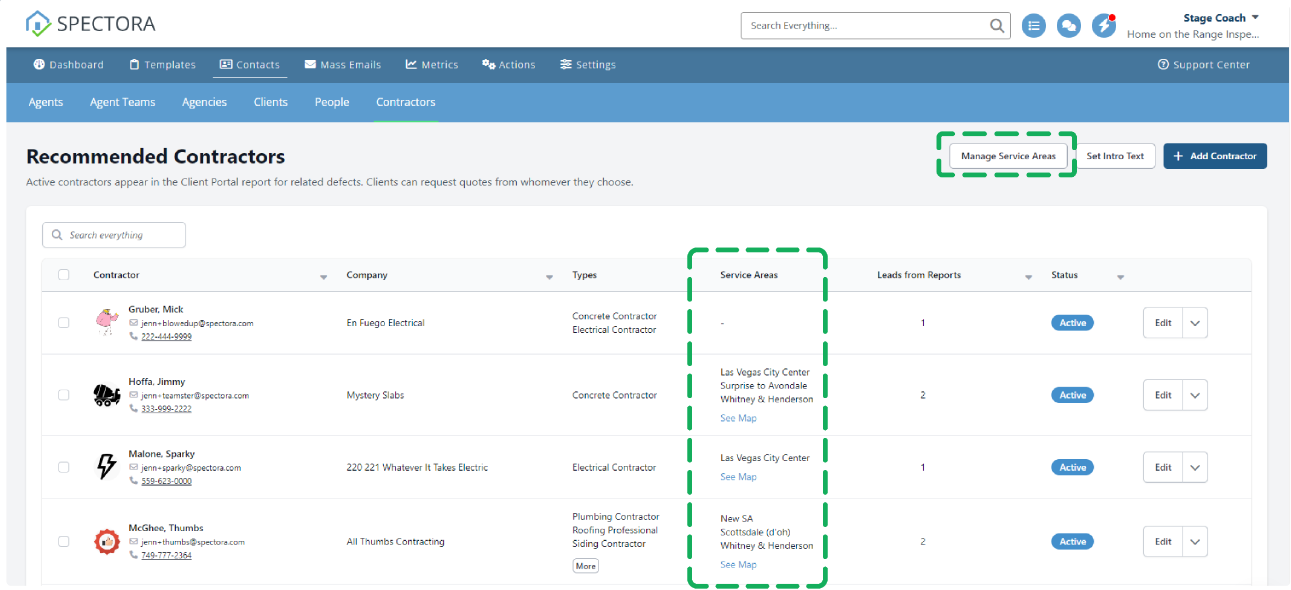Open the task list icon in the header
Screen dimensions: 1291x590
(x=1034, y=26)
